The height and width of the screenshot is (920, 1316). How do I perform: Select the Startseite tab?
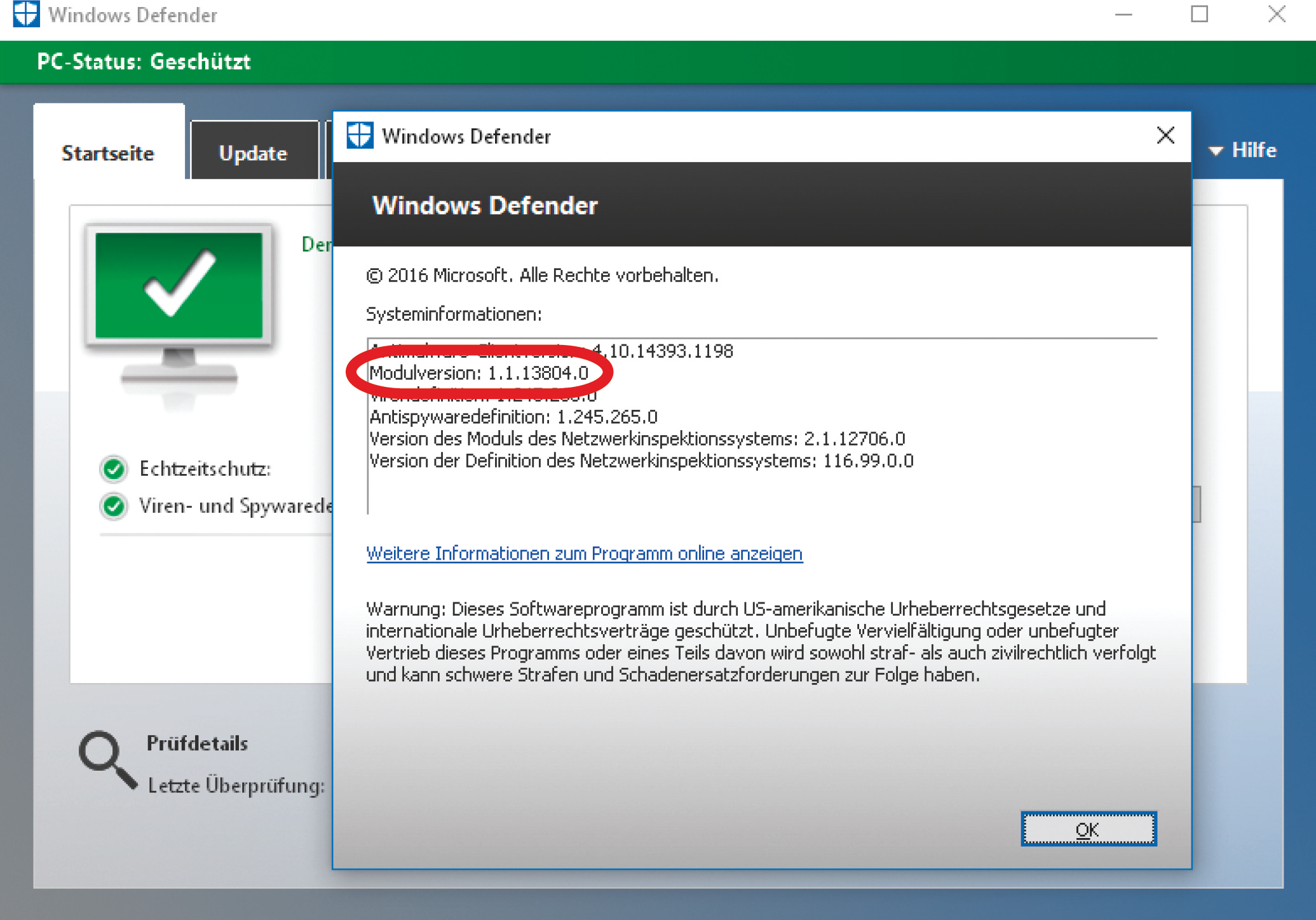click(x=108, y=152)
